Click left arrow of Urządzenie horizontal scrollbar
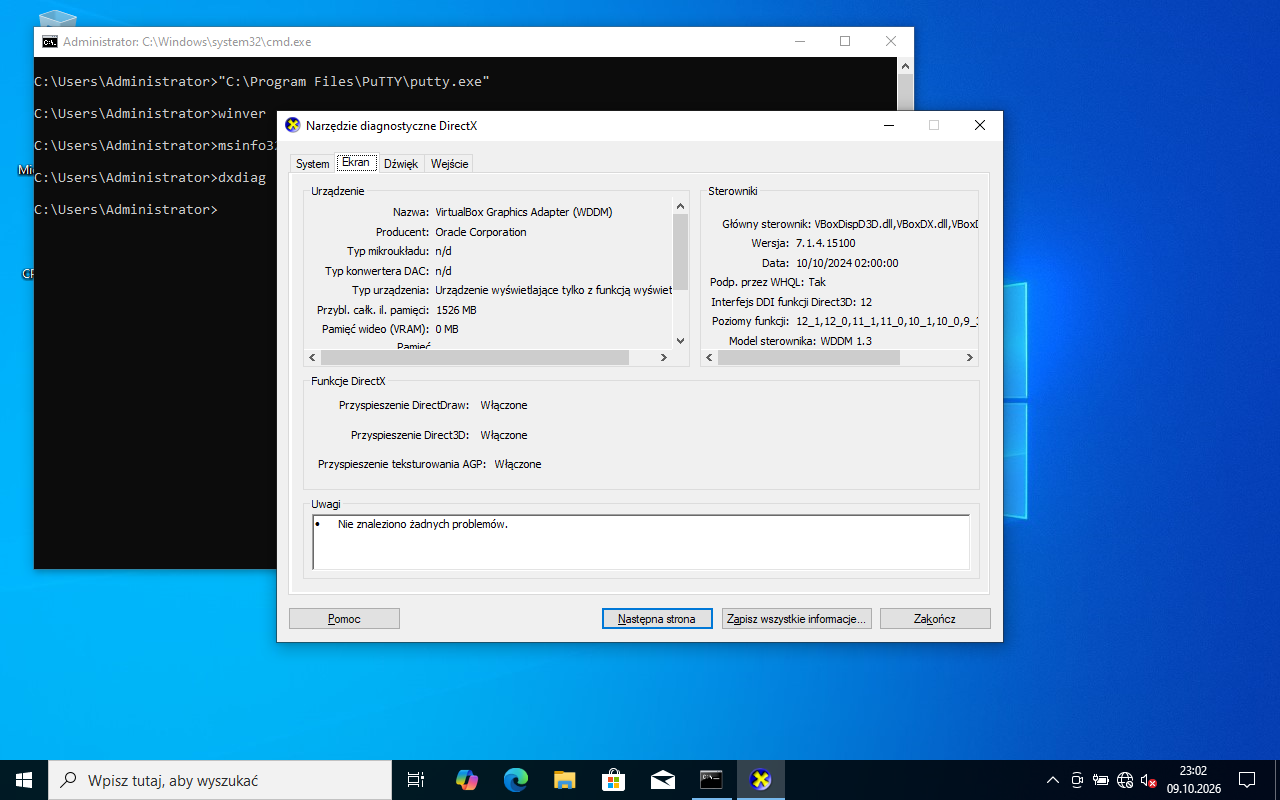The height and width of the screenshot is (800, 1280). (x=312, y=357)
